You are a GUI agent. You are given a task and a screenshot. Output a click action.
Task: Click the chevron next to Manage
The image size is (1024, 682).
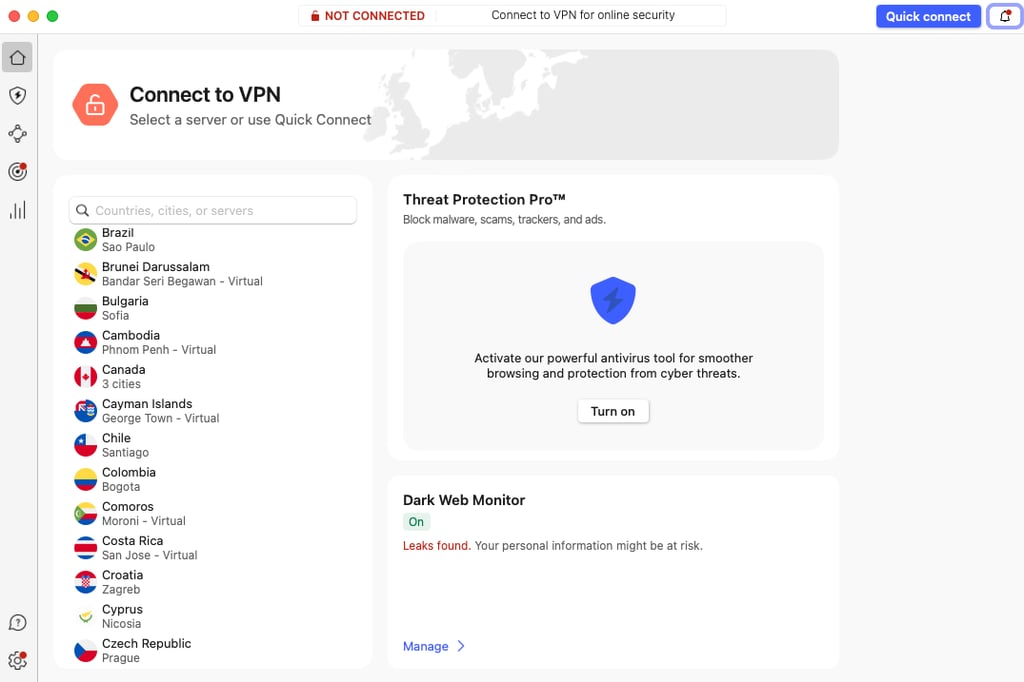(x=461, y=646)
